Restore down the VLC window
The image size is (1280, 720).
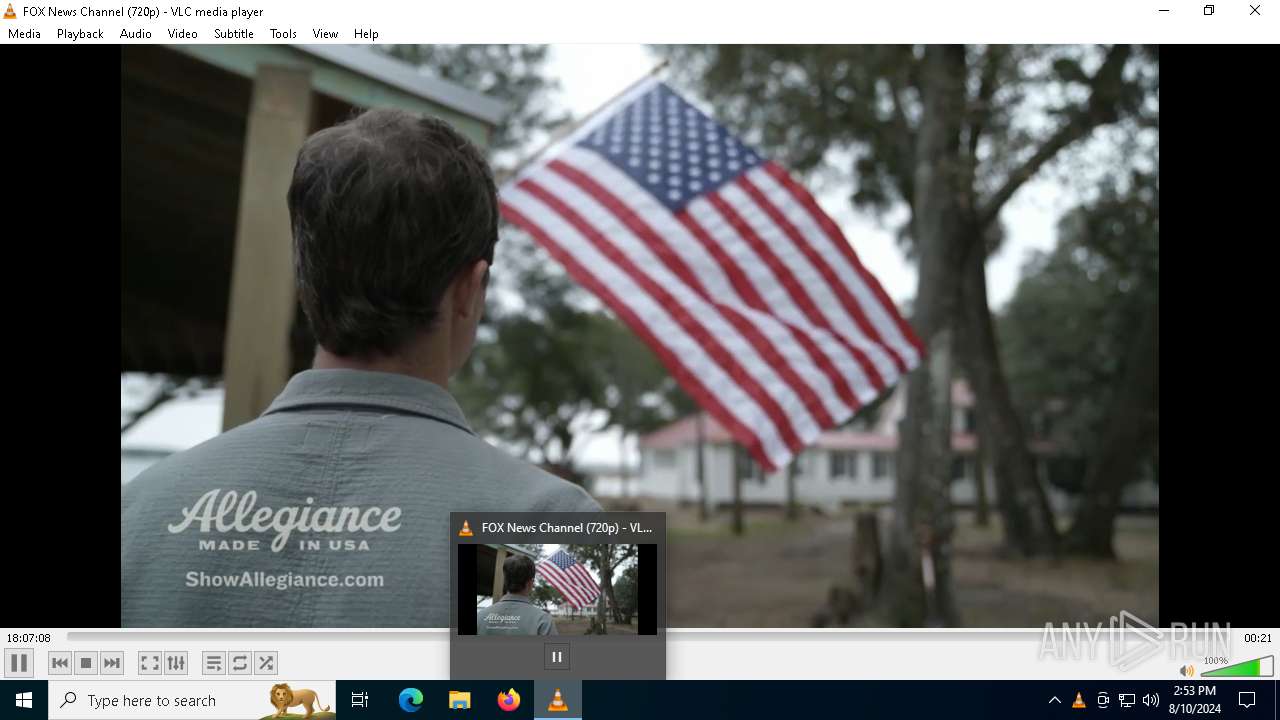(x=1209, y=11)
